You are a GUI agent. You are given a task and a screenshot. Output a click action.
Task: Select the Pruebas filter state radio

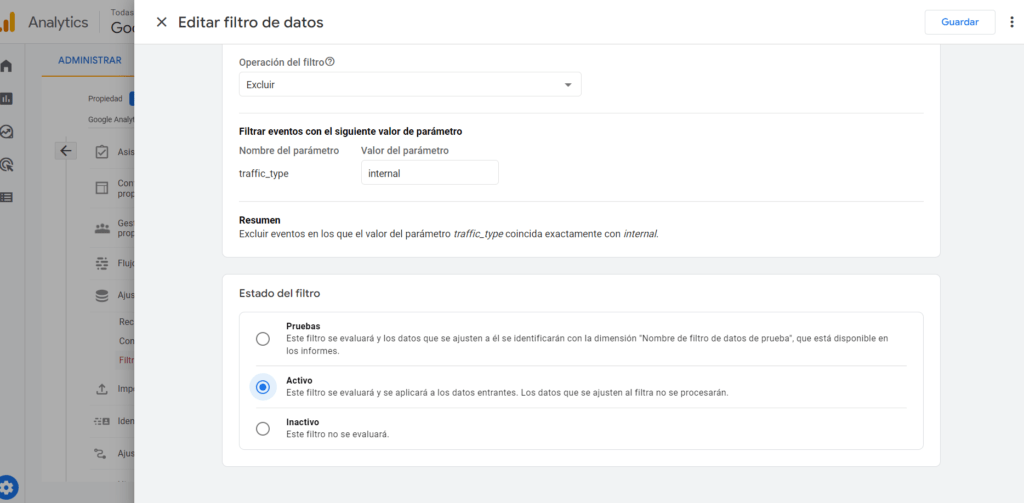pyautogui.click(x=263, y=339)
